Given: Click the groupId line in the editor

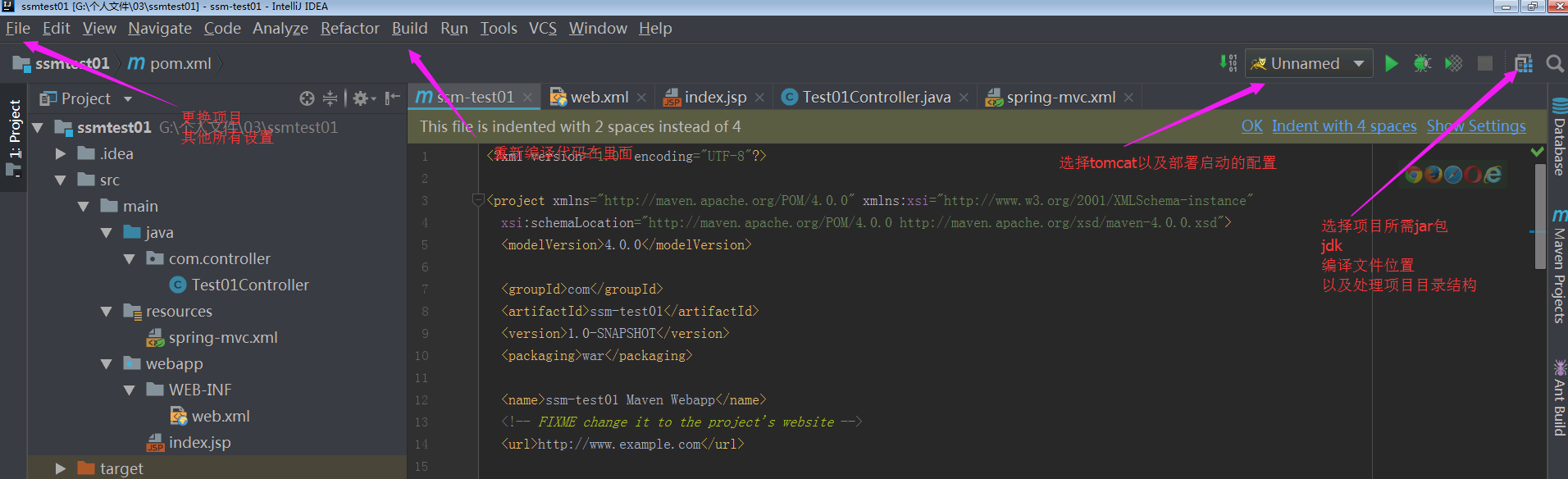Looking at the screenshot, I should [581, 290].
